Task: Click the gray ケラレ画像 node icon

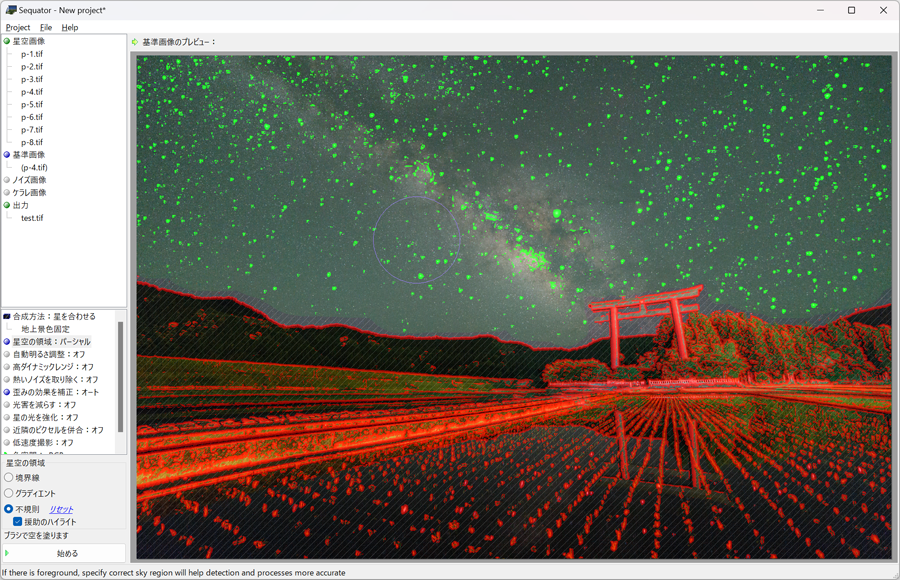Action: (7, 193)
